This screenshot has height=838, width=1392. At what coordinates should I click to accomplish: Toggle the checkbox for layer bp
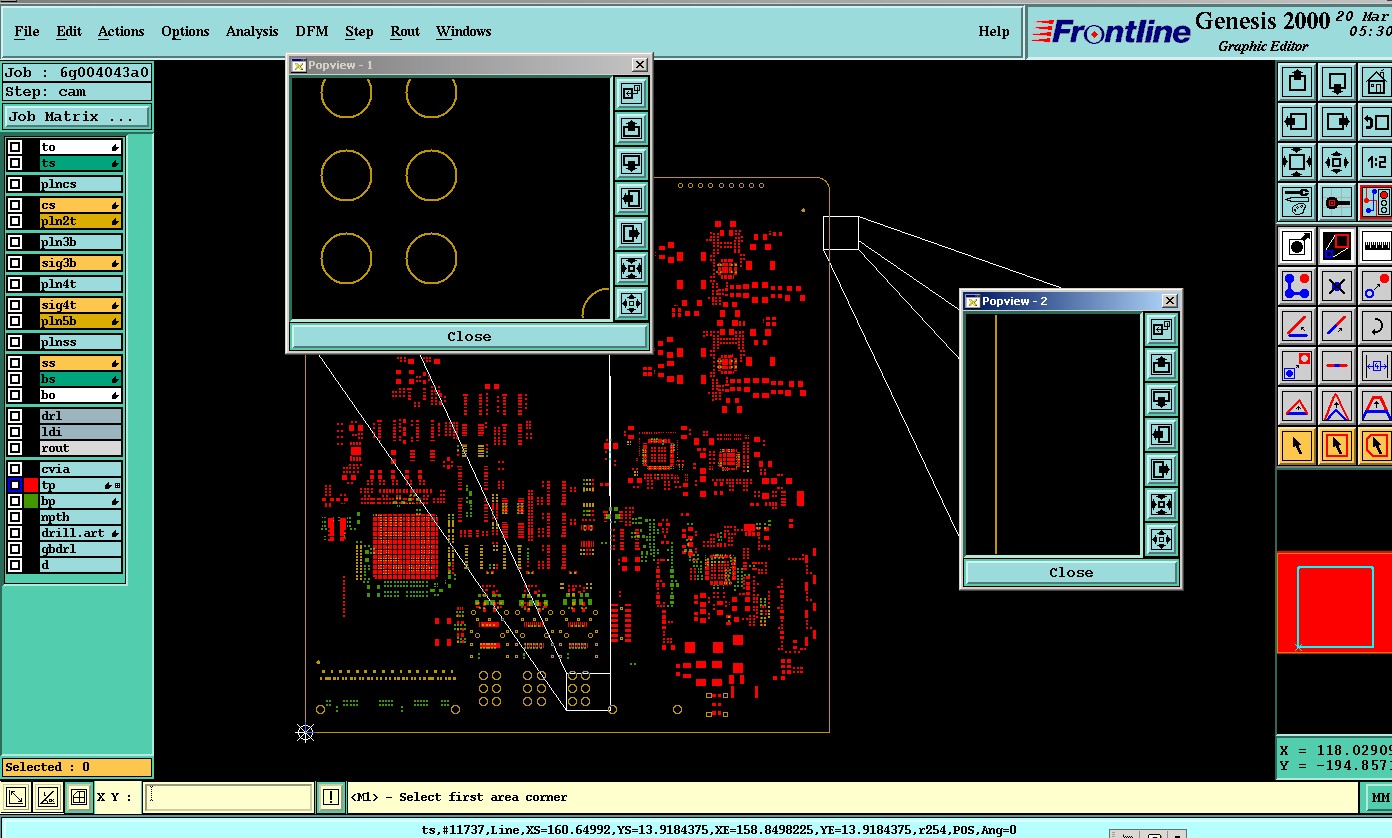[15, 501]
